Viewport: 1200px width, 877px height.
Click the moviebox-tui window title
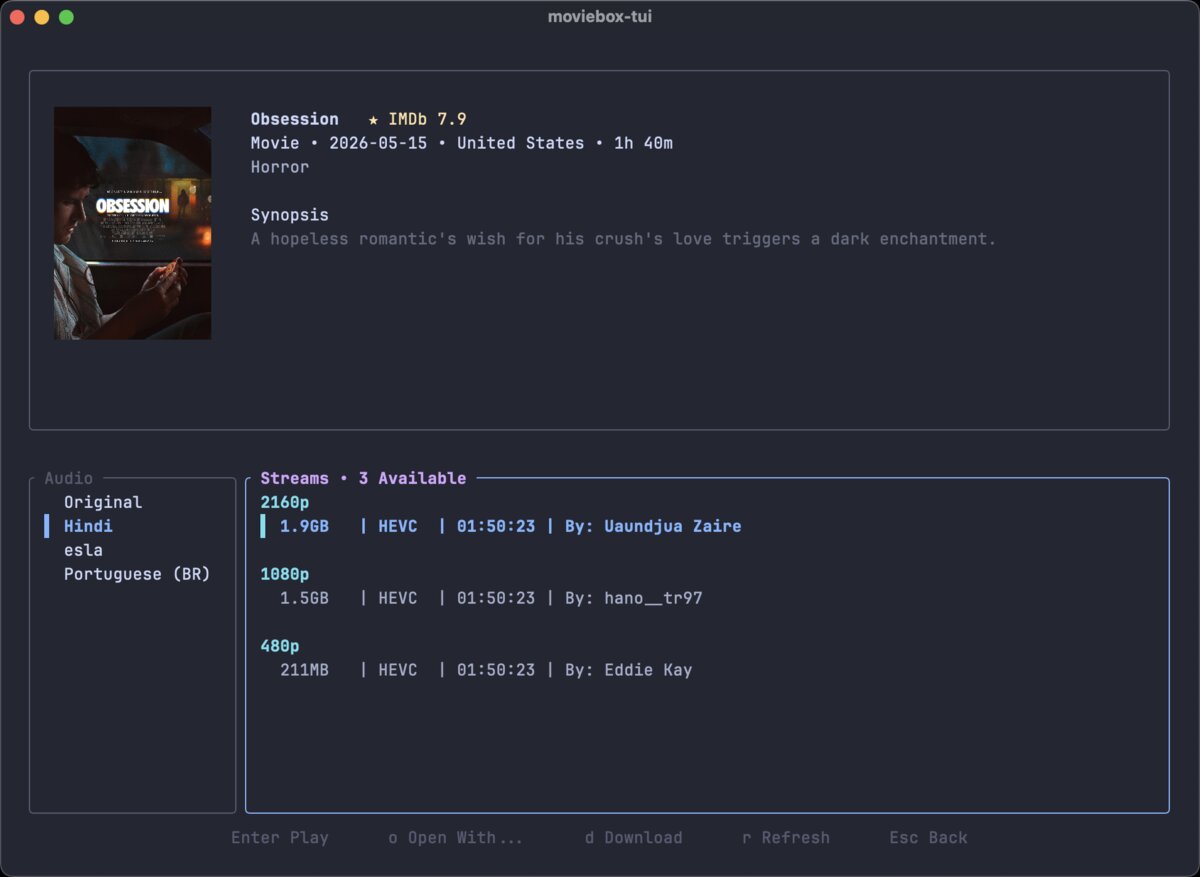click(x=600, y=16)
